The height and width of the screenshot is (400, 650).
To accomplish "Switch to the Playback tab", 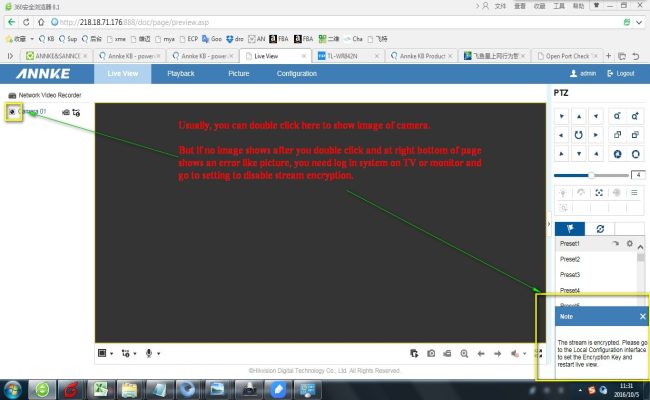I will pyautogui.click(x=181, y=73).
